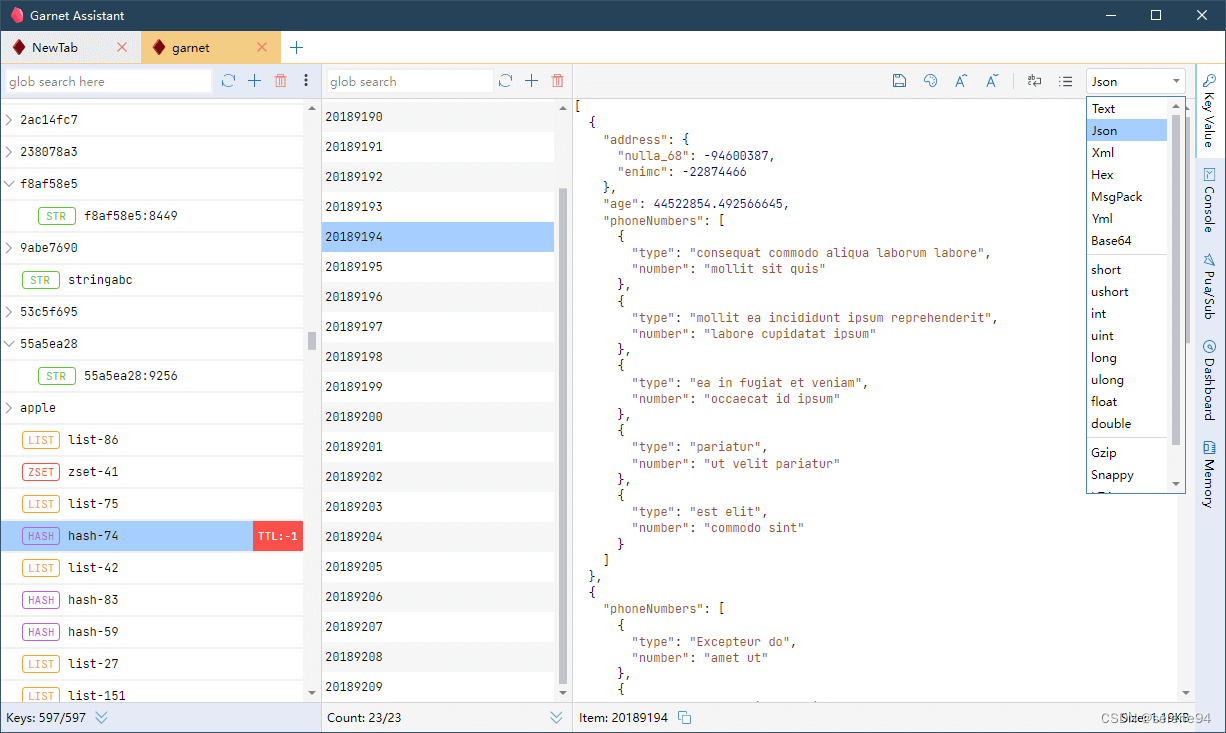This screenshot has height=733, width=1226.
Task: Copy the item name 20189194
Action: (x=685, y=717)
